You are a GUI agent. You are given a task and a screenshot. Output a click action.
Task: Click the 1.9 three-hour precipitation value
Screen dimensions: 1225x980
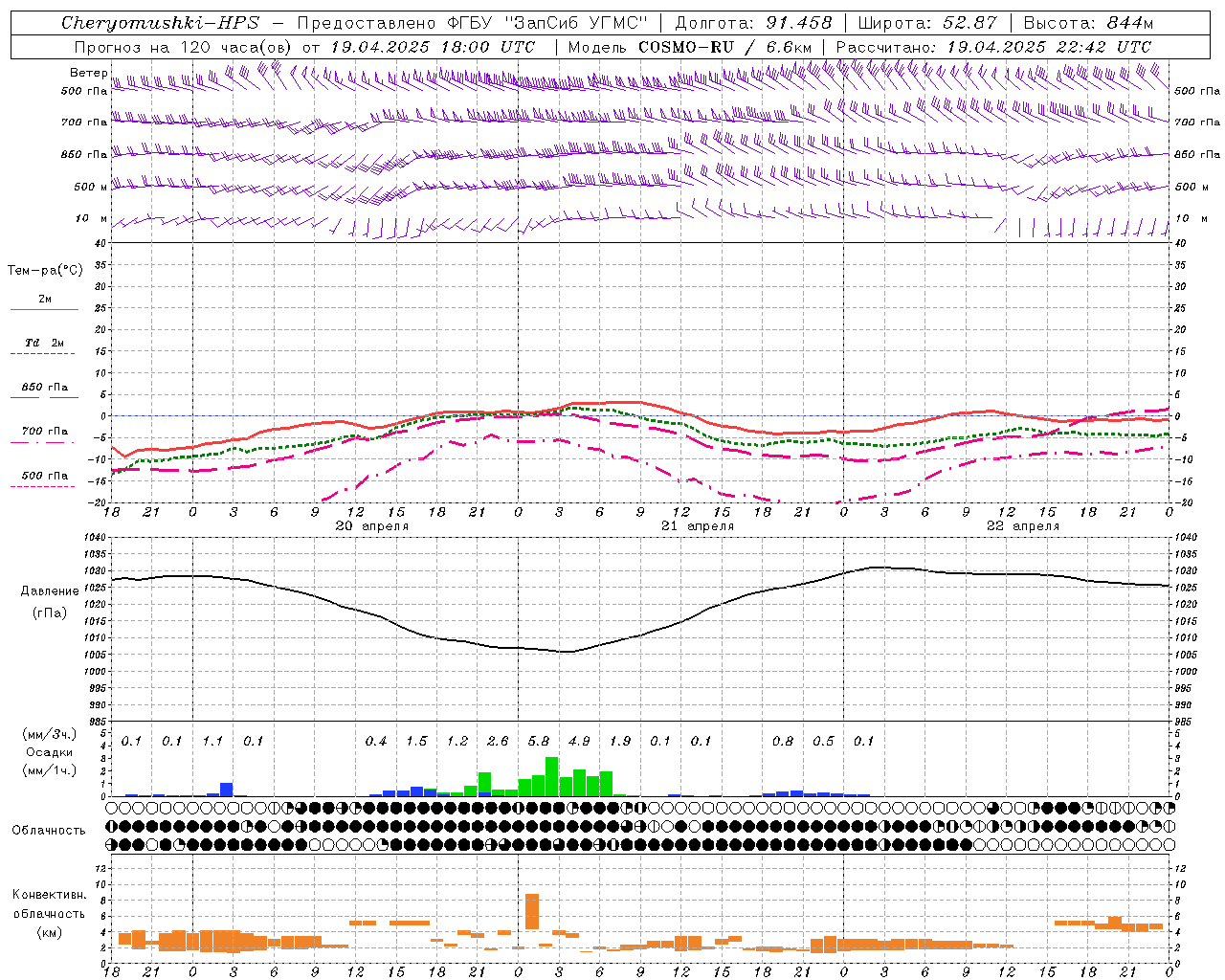click(620, 742)
